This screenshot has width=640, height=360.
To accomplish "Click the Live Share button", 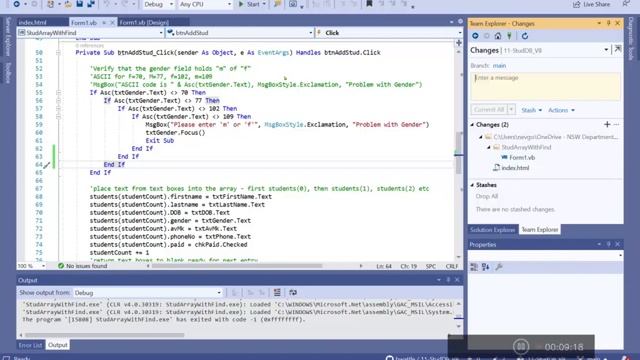I will [591, 4].
